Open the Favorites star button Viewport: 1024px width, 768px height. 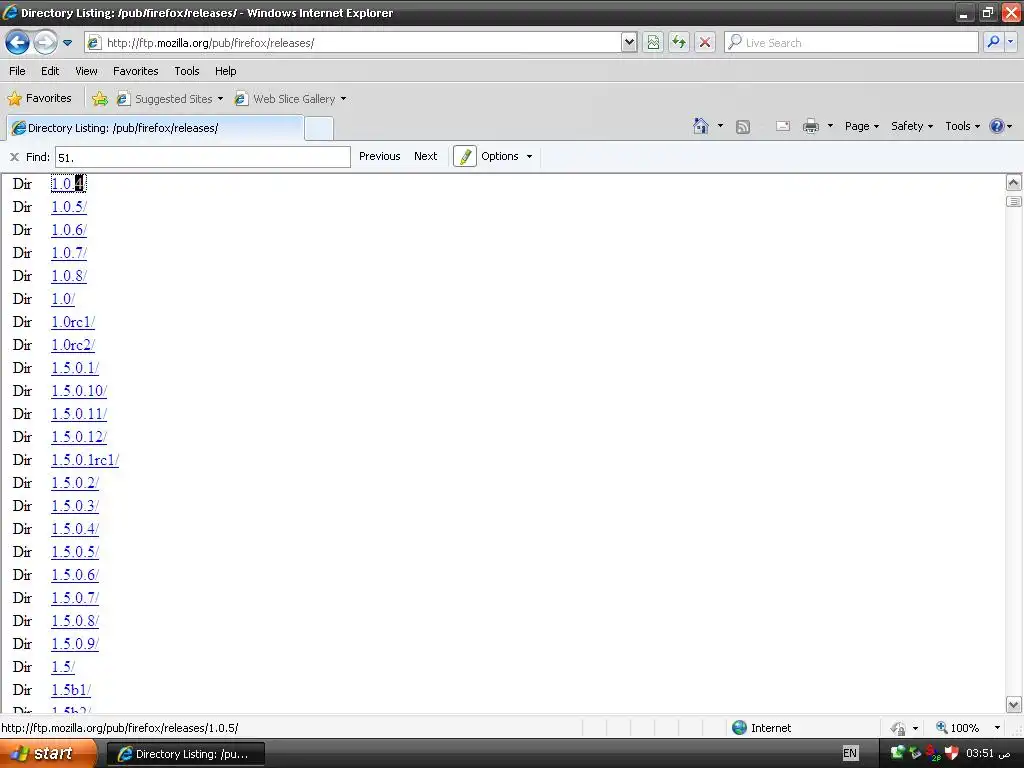[39, 99]
